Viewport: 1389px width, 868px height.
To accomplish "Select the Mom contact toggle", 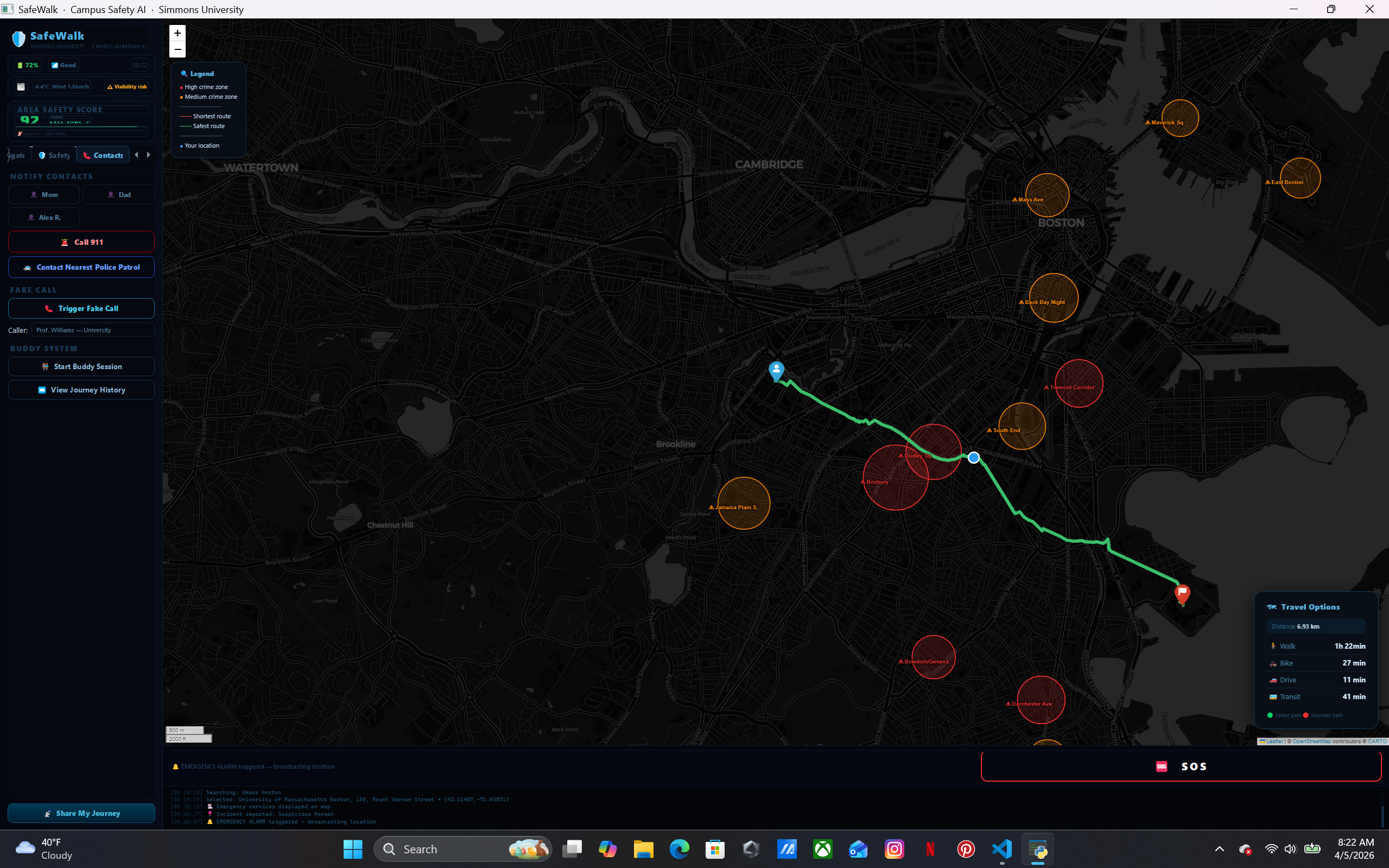I will (44, 195).
